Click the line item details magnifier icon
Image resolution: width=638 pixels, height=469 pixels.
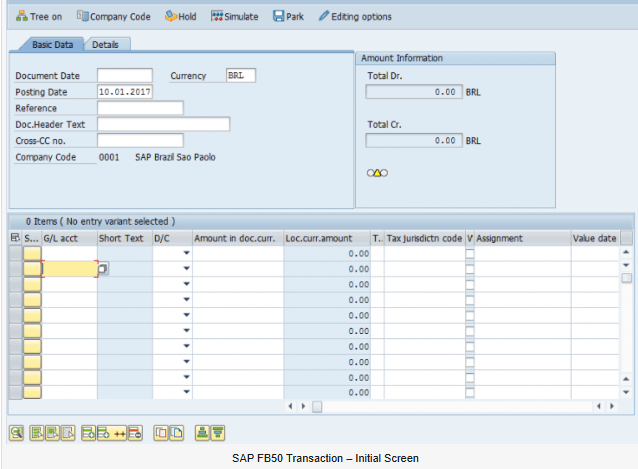coord(17,432)
